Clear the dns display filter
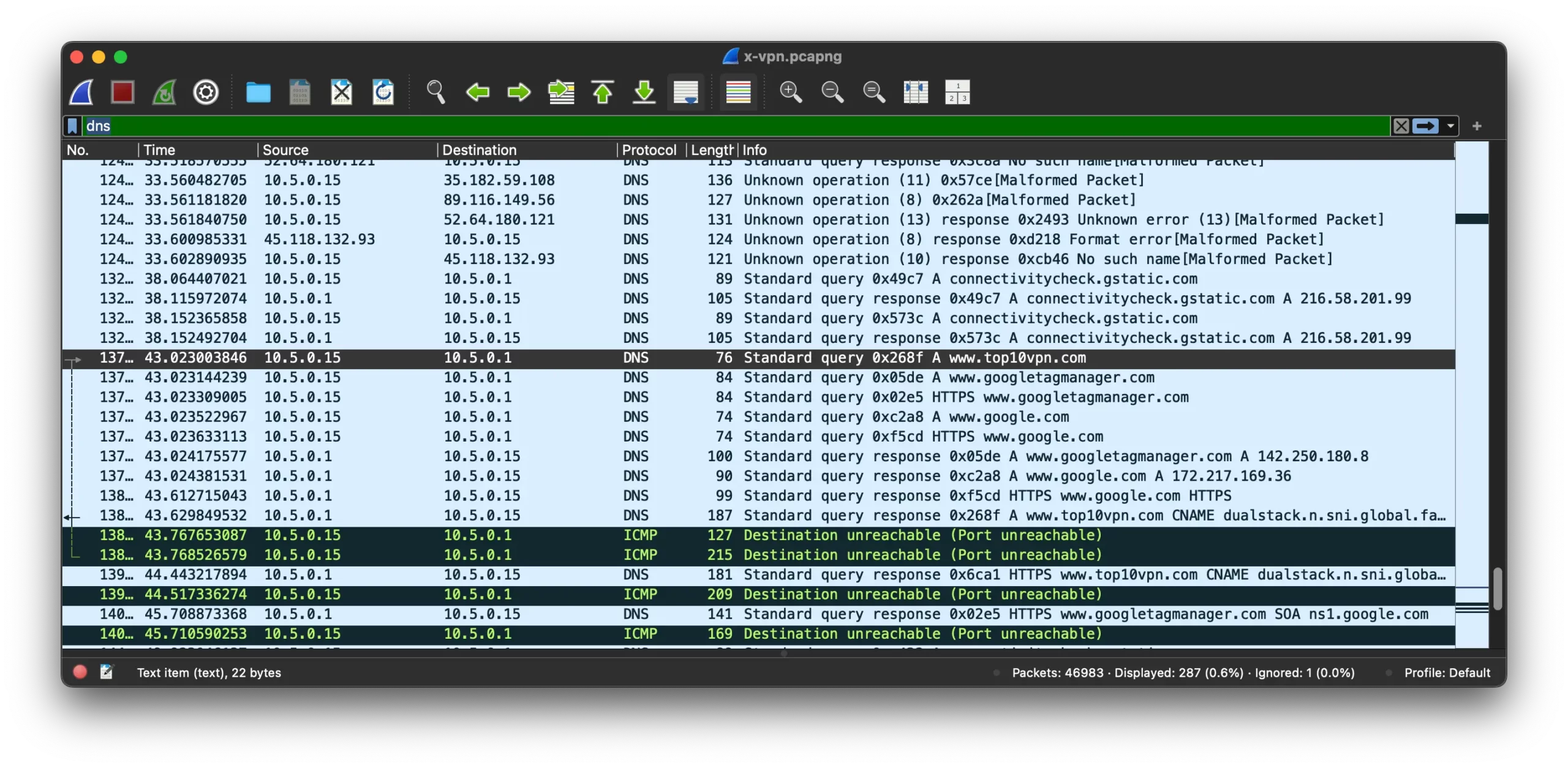This screenshot has height=768, width=1568. point(1401,126)
